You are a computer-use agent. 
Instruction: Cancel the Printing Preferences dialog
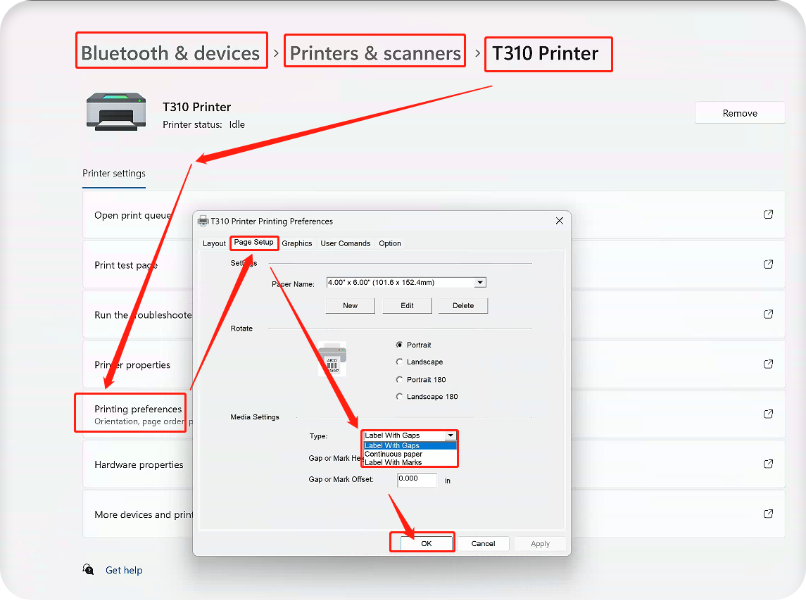pos(483,543)
